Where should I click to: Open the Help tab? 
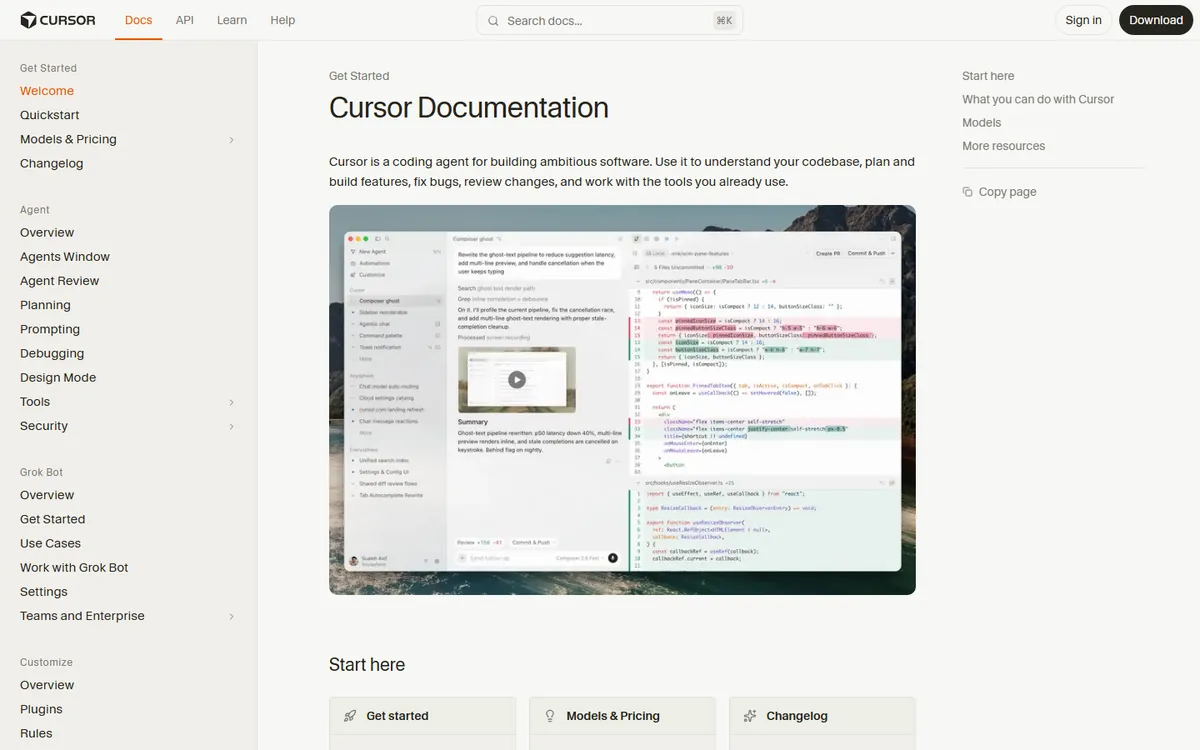[x=283, y=20]
